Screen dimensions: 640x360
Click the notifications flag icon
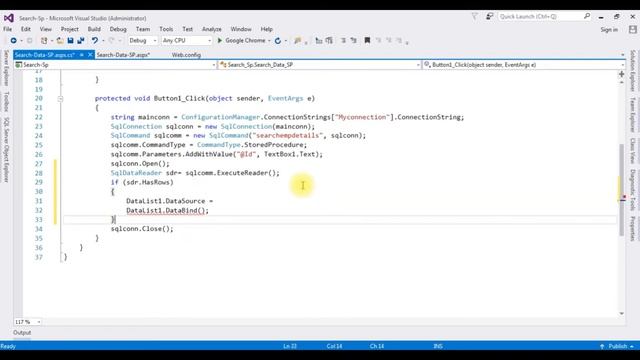tap(474, 16)
